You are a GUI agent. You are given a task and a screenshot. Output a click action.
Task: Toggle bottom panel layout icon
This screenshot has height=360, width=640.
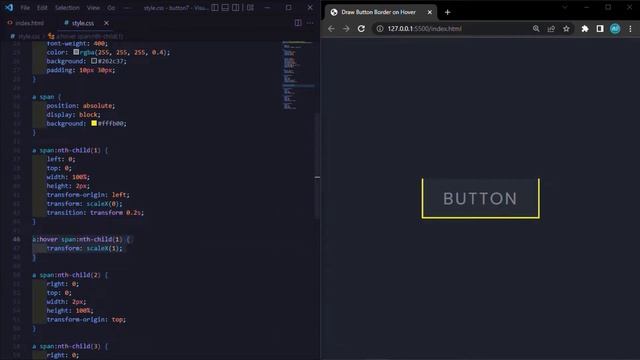pyautogui.click(x=225, y=7)
